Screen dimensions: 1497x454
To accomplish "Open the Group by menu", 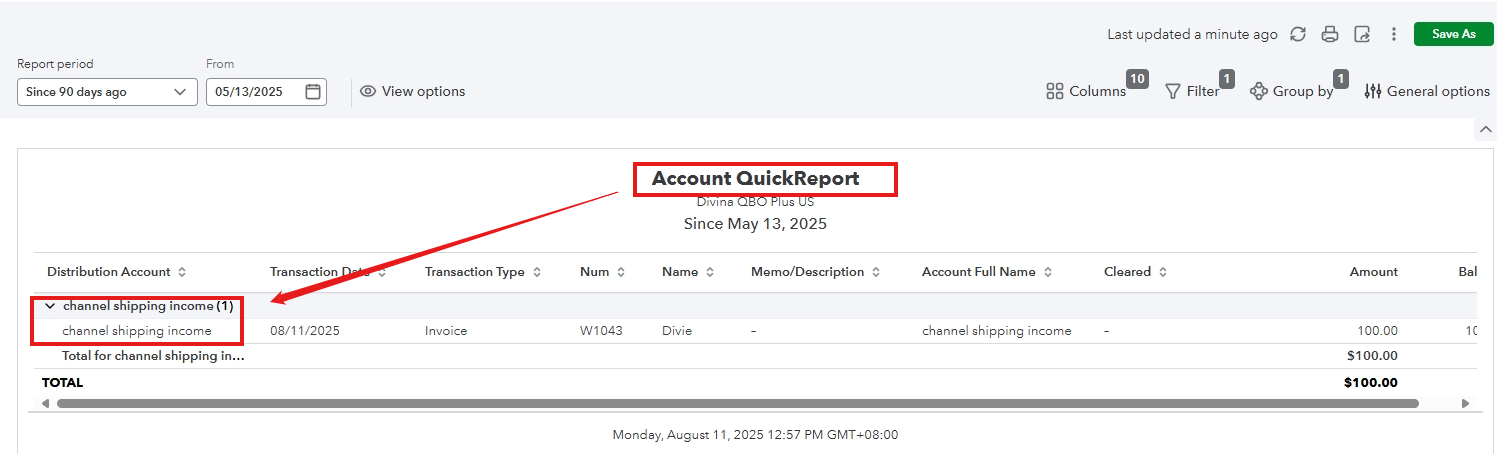I will [1291, 92].
